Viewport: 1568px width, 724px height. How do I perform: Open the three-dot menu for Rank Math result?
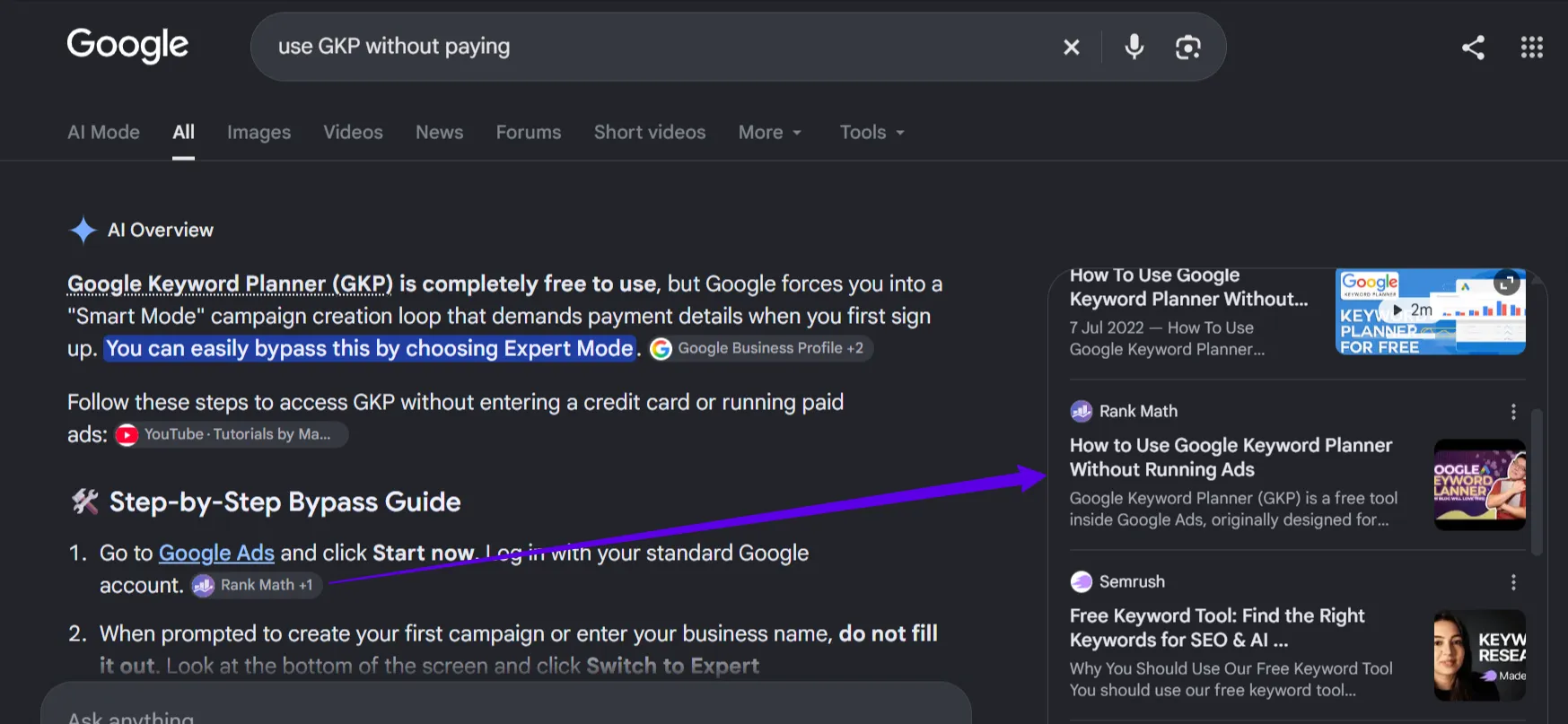coord(1513,411)
